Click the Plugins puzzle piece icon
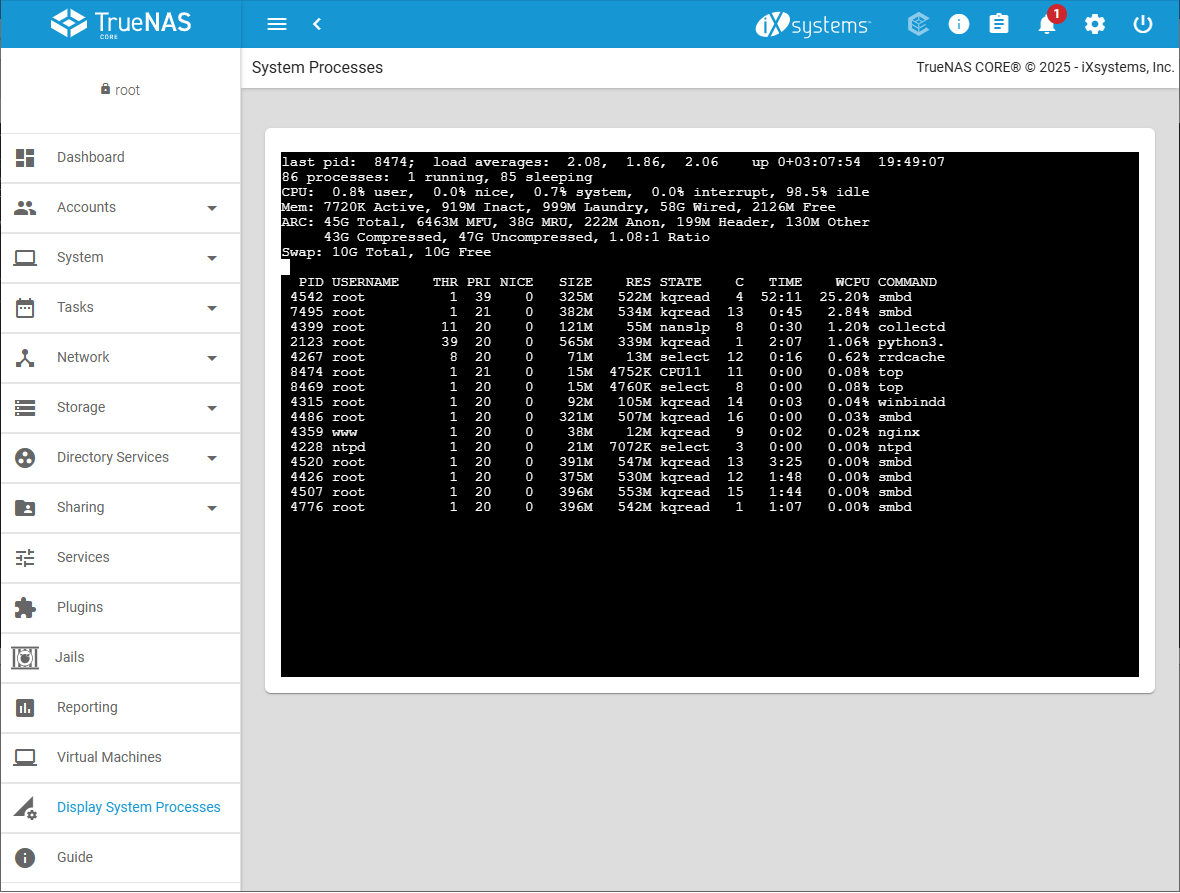Viewport: 1180px width, 893px height. coord(25,608)
